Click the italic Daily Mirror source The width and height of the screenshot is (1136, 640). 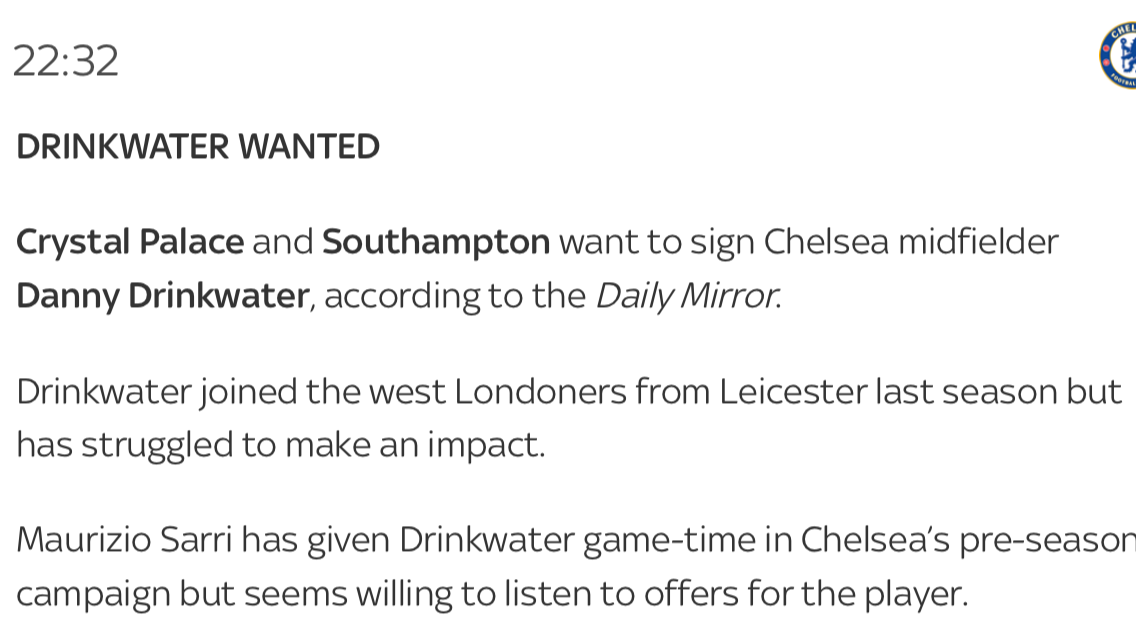tap(687, 296)
